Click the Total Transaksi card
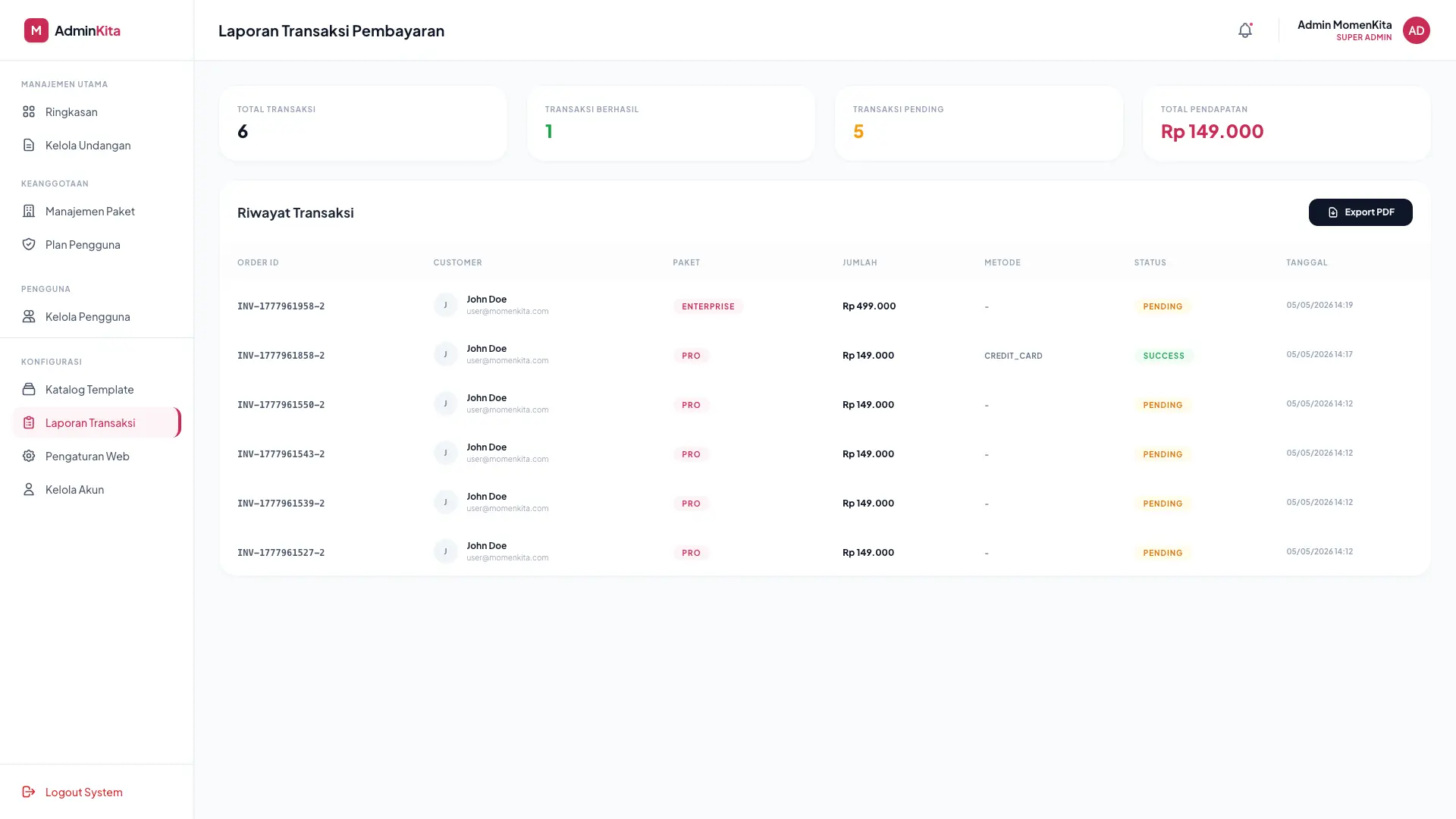 363,123
